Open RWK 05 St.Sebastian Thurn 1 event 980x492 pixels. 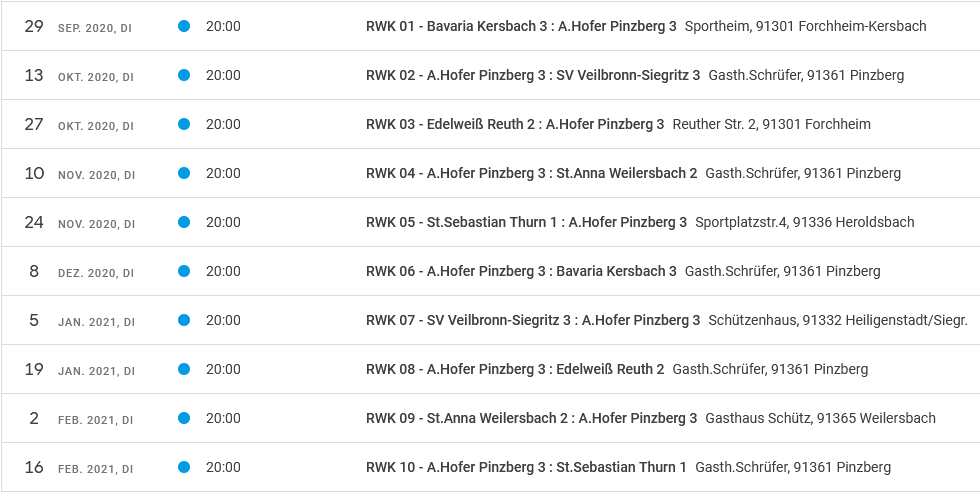(526, 222)
